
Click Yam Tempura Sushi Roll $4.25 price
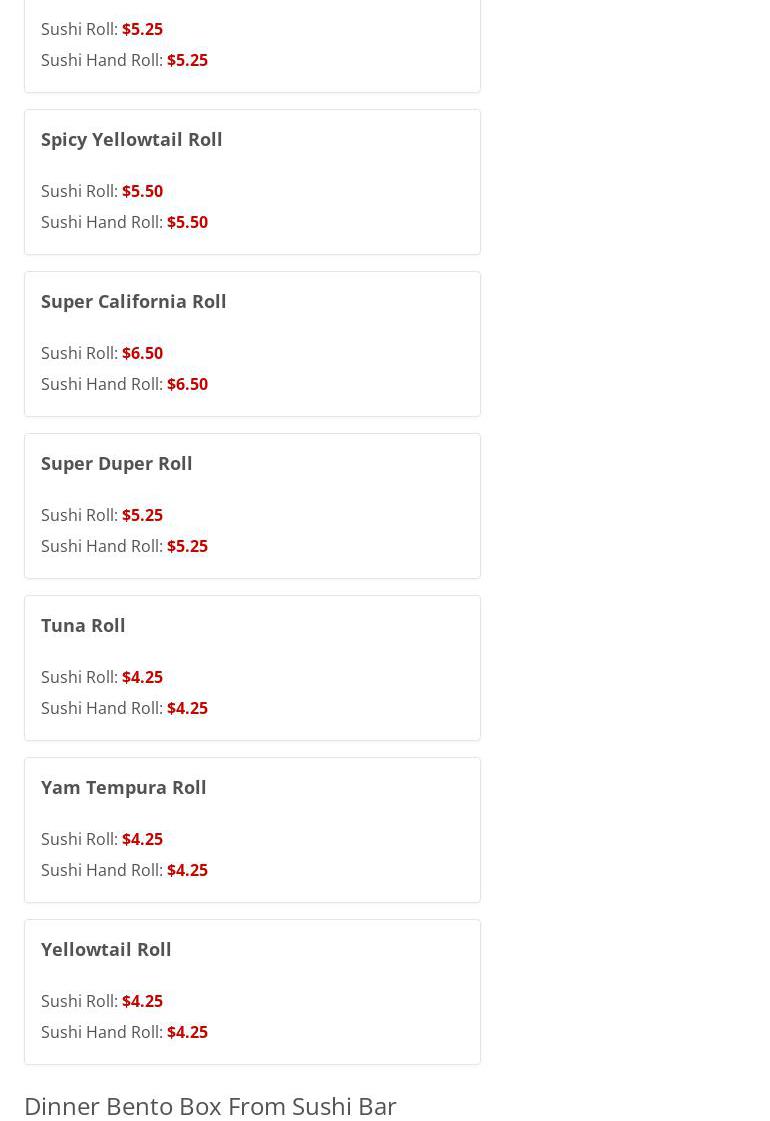[x=142, y=839]
